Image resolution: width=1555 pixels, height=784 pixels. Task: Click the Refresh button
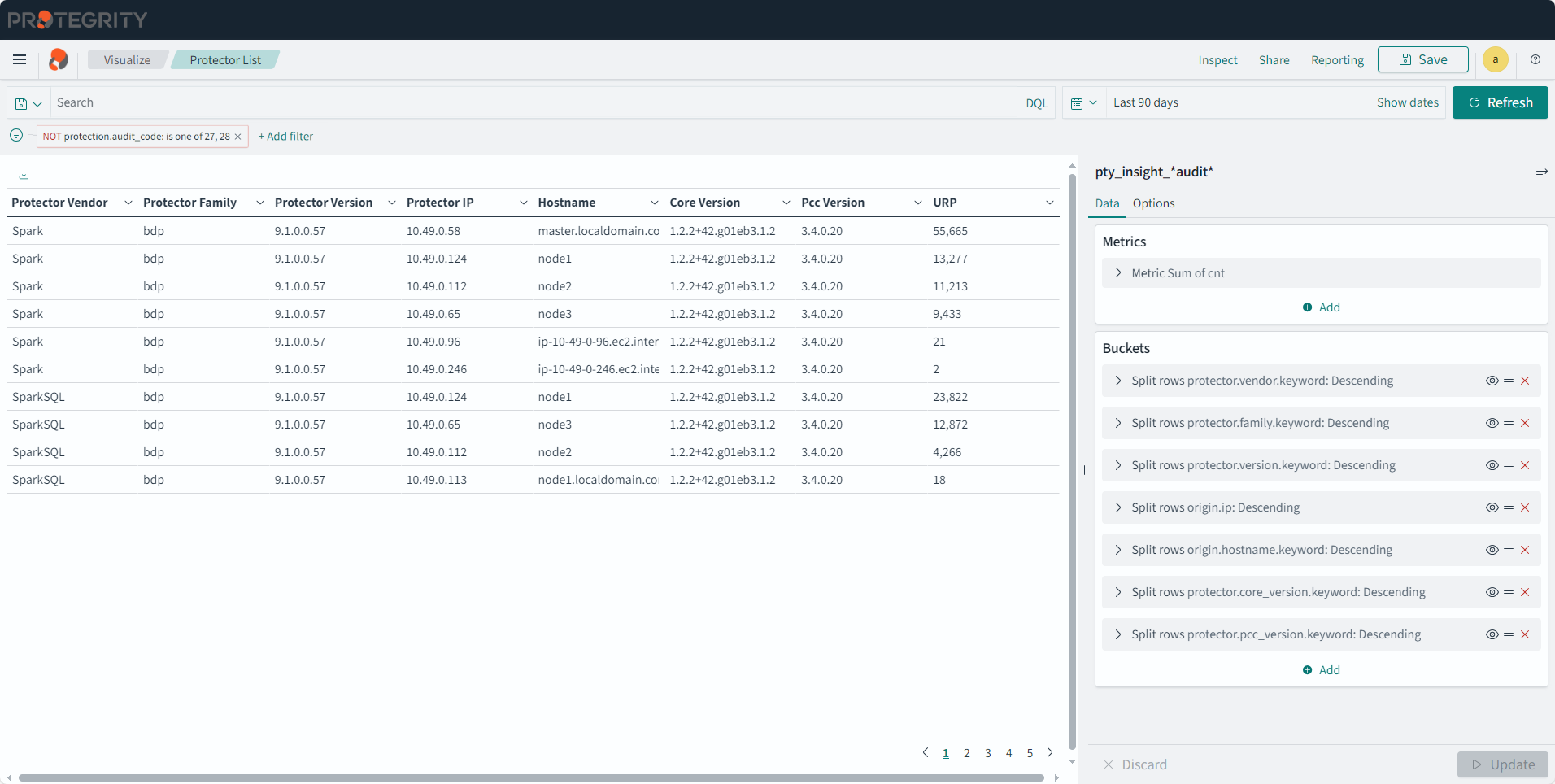click(x=1500, y=102)
